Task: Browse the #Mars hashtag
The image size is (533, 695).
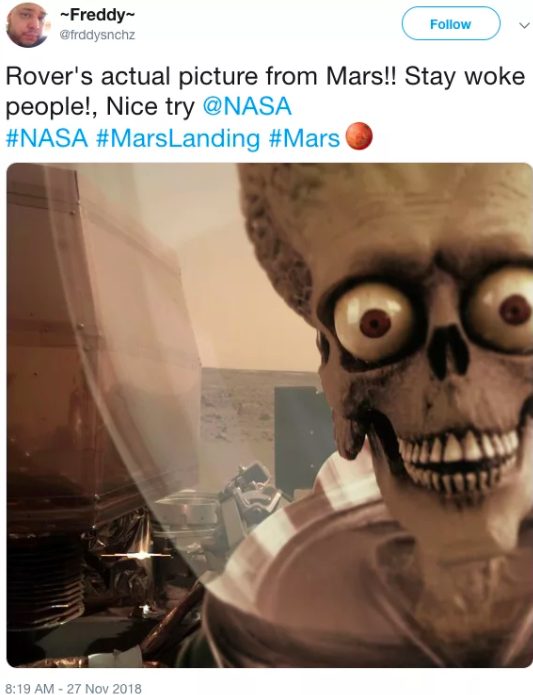Action: 304,137
